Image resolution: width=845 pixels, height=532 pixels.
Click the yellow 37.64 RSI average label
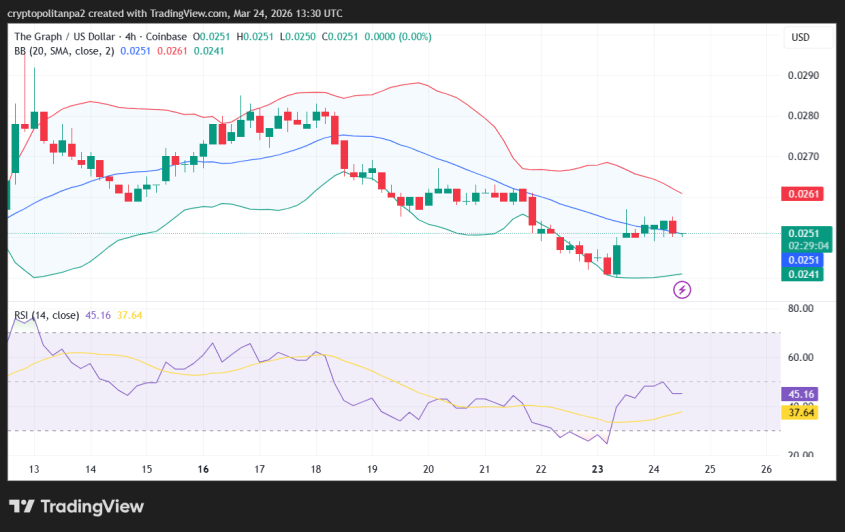pyautogui.click(x=804, y=411)
